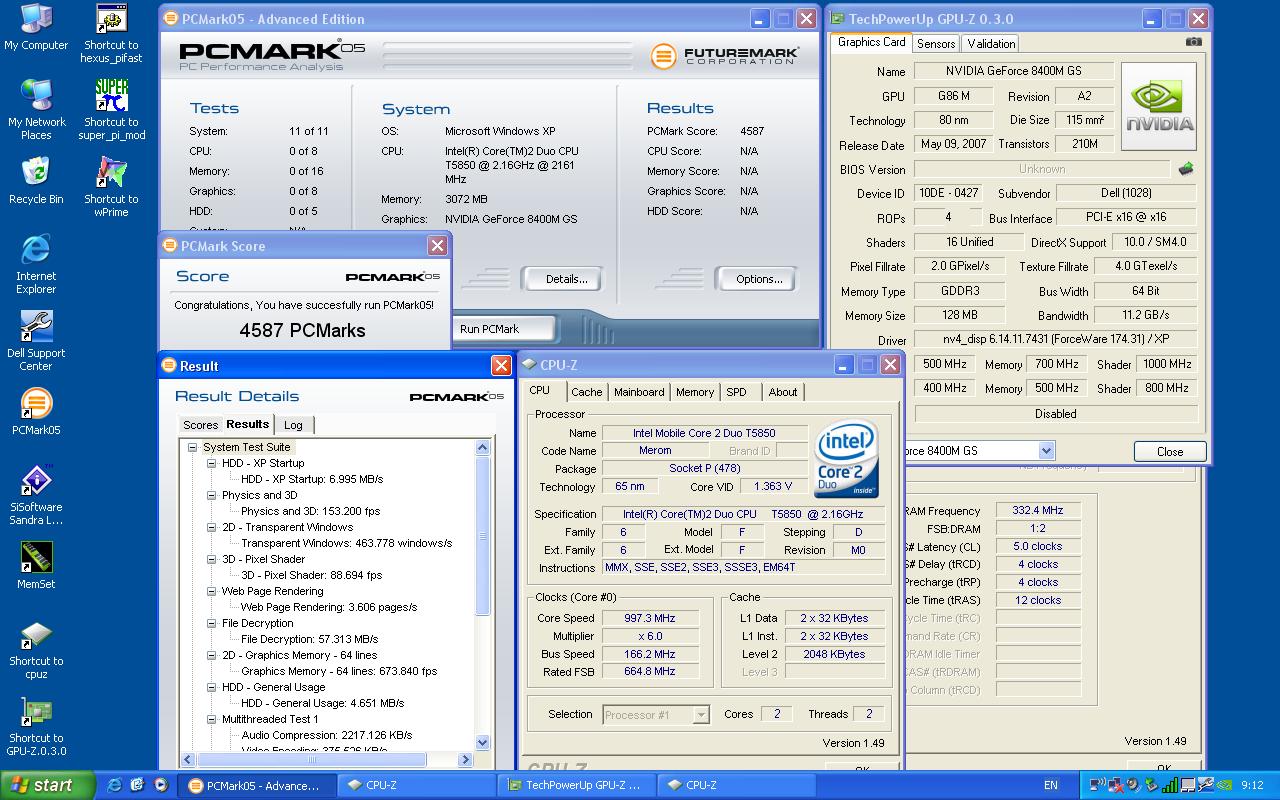Open the GPU selection dropdown in GPU-Z

click(x=1046, y=451)
